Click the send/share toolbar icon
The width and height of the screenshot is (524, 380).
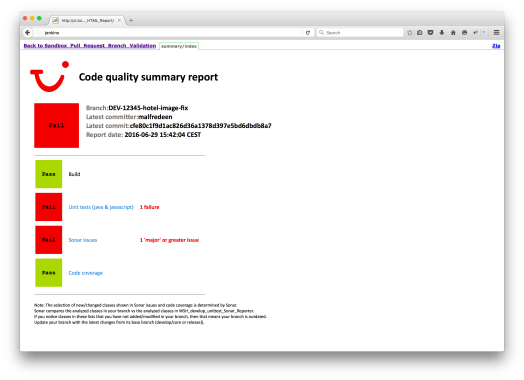point(476,32)
